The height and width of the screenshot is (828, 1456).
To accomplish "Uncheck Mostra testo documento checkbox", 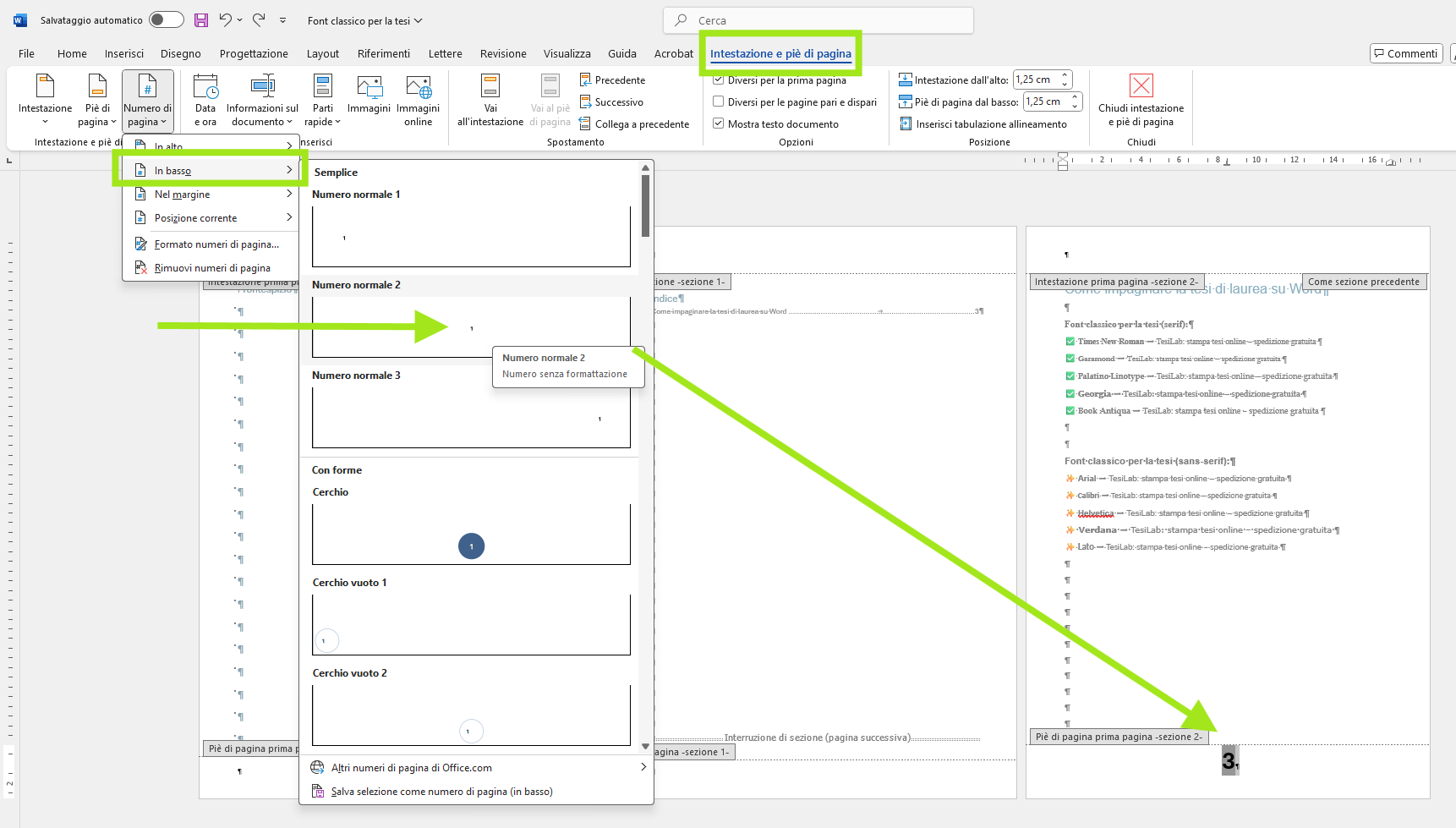I will [719, 124].
